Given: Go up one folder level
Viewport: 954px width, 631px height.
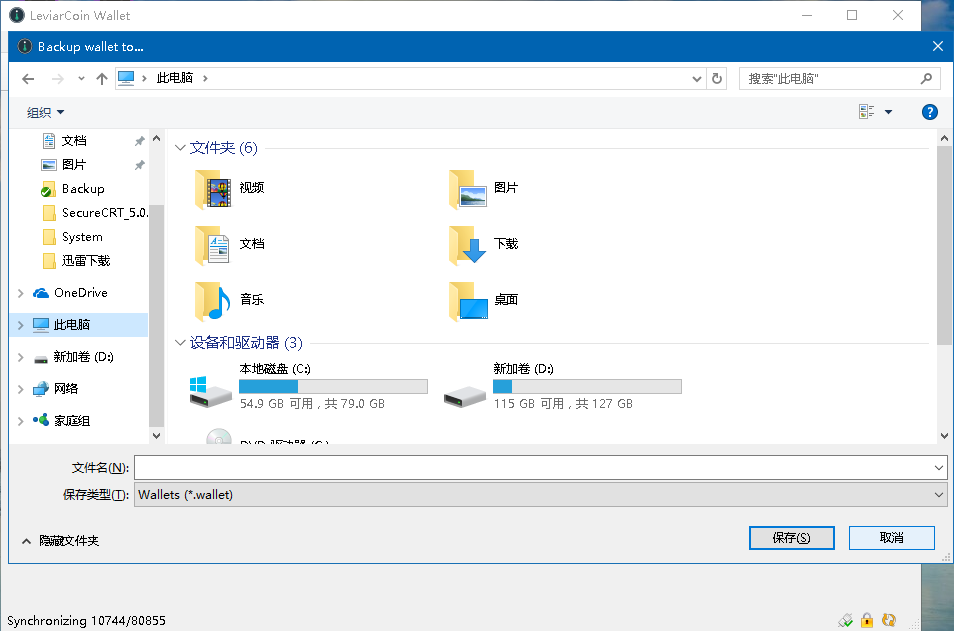Looking at the screenshot, I should [102, 78].
